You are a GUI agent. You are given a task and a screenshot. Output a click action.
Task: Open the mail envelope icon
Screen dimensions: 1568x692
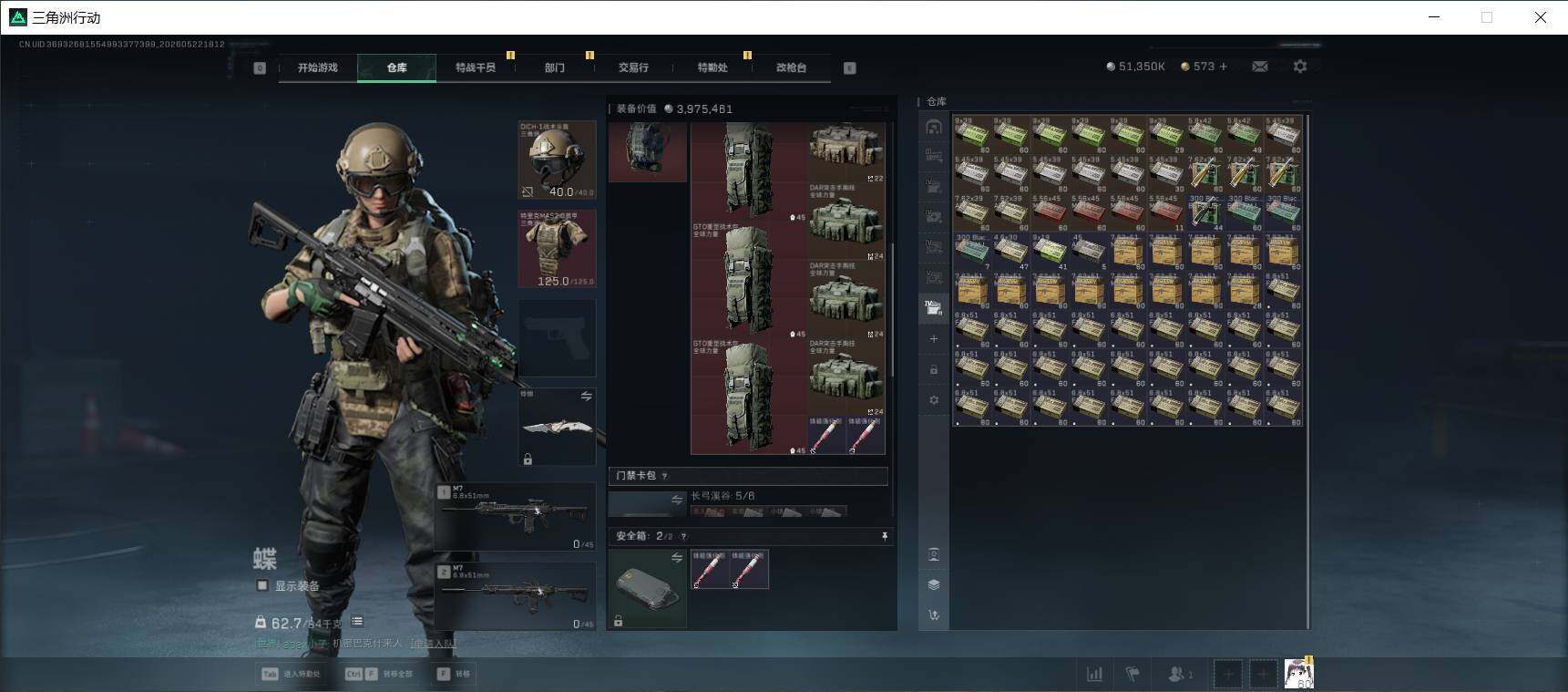(x=1260, y=67)
